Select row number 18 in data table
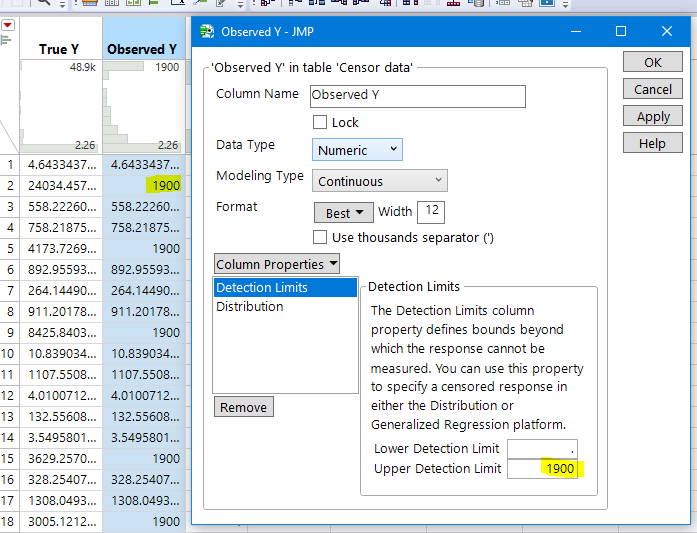This screenshot has height=533, width=697. tap(10, 521)
